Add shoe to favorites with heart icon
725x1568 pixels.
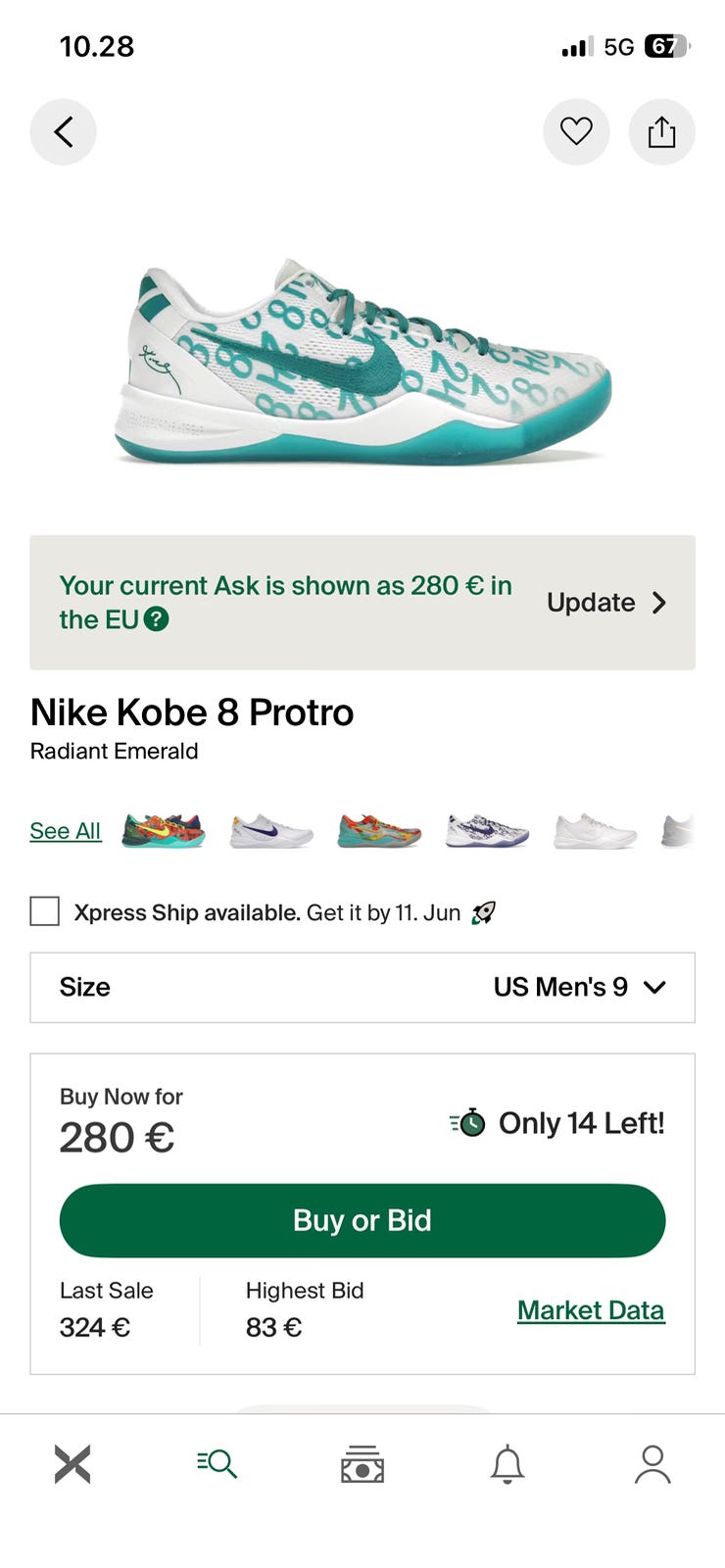[x=576, y=131]
